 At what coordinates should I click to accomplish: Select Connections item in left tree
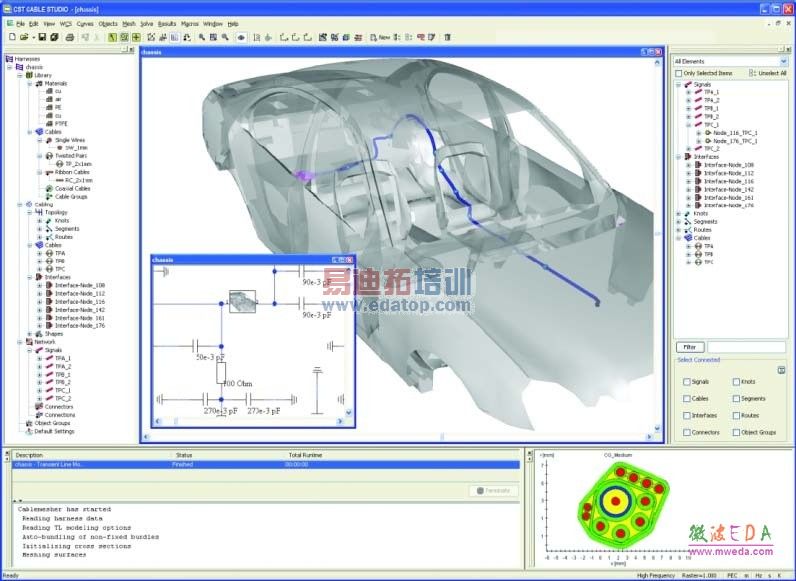59,415
